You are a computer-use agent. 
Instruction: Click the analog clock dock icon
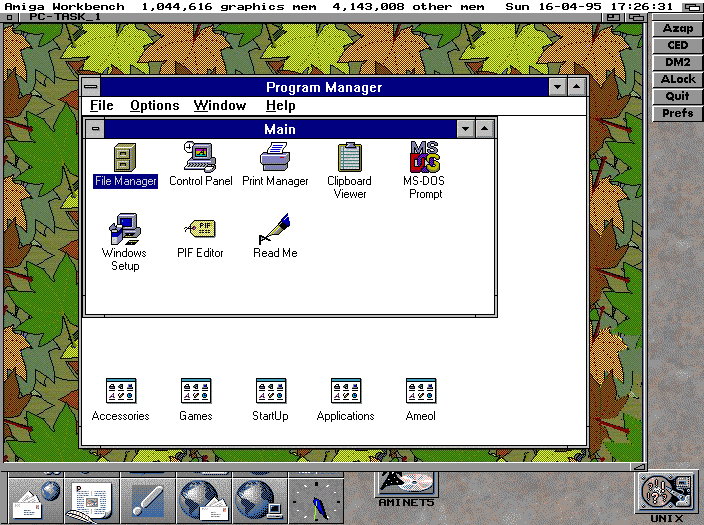click(x=316, y=500)
